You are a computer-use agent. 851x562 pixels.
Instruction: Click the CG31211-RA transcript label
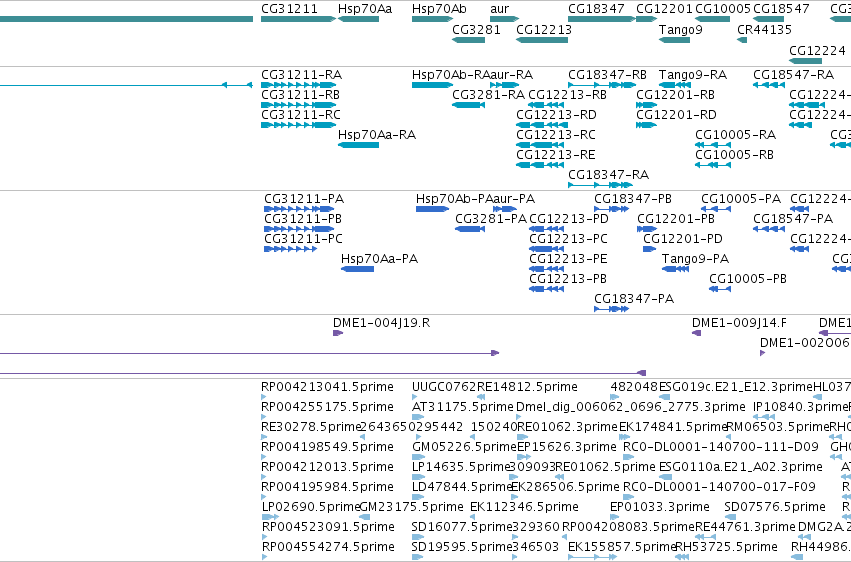tap(302, 75)
